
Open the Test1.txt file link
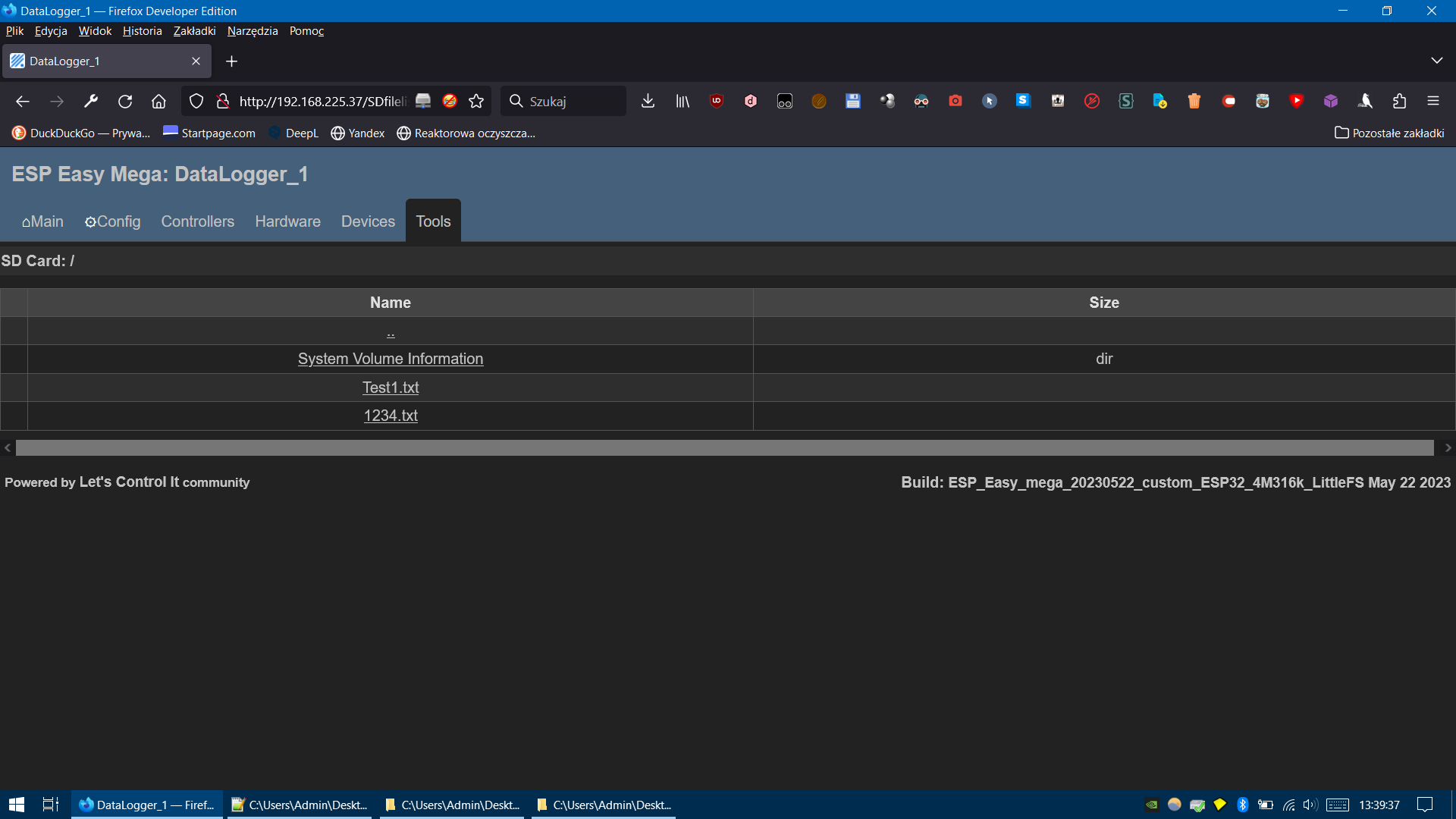pyautogui.click(x=391, y=388)
